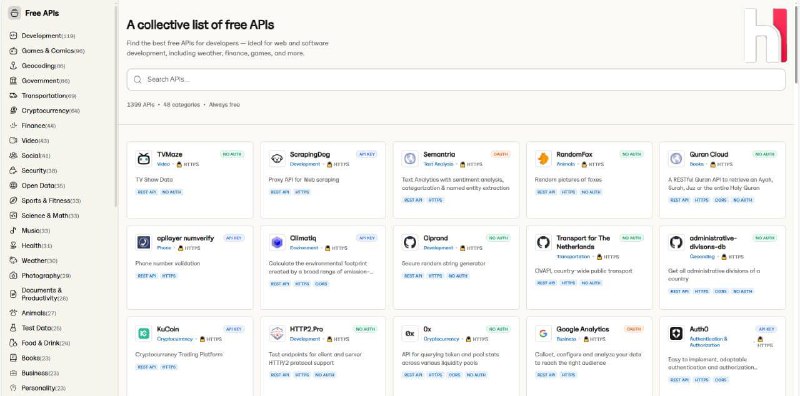Click the Documents & Productivity icon
The height and width of the screenshot is (396, 800).
13,294
